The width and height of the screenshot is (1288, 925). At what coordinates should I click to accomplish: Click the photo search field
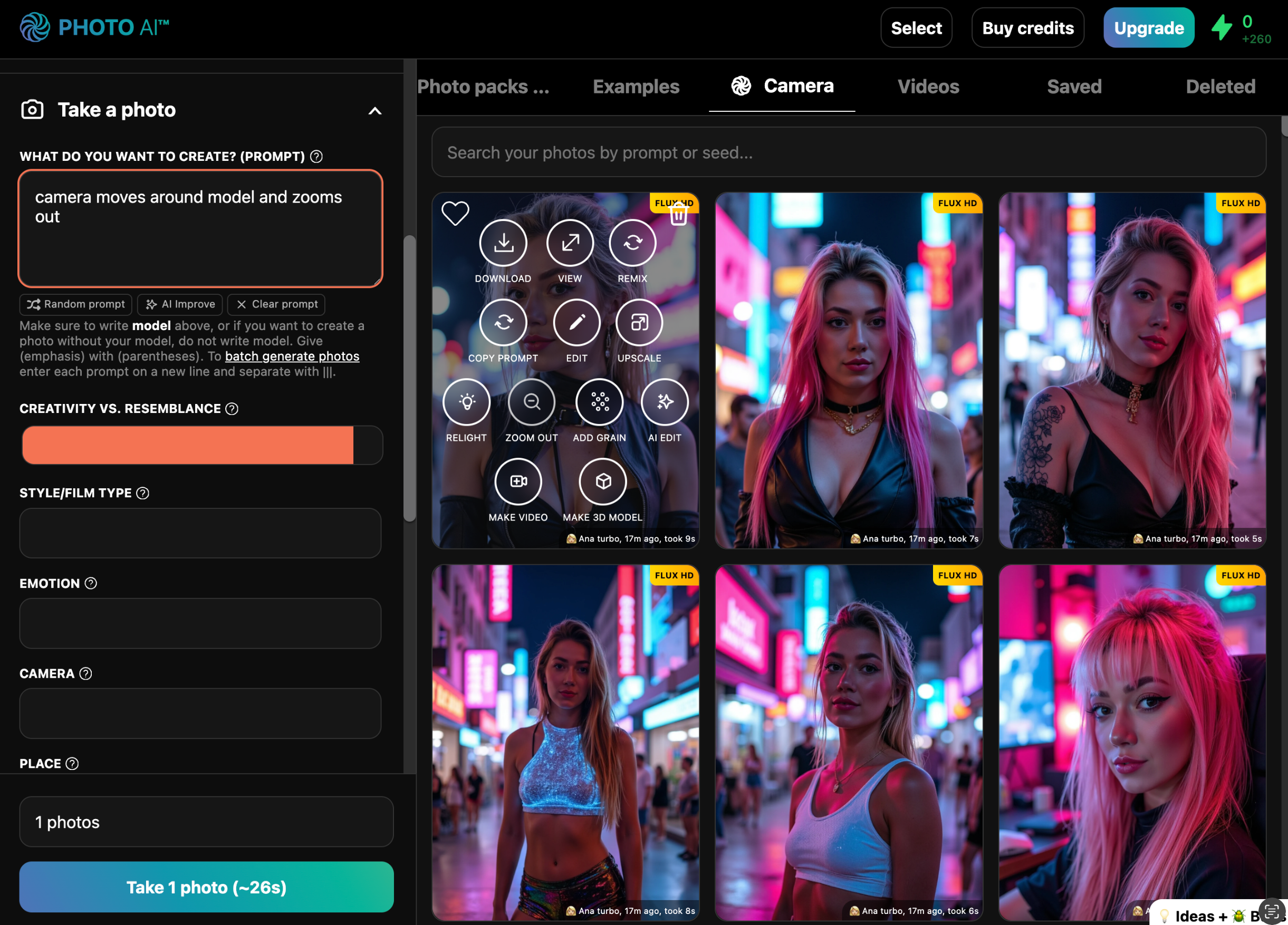point(848,152)
